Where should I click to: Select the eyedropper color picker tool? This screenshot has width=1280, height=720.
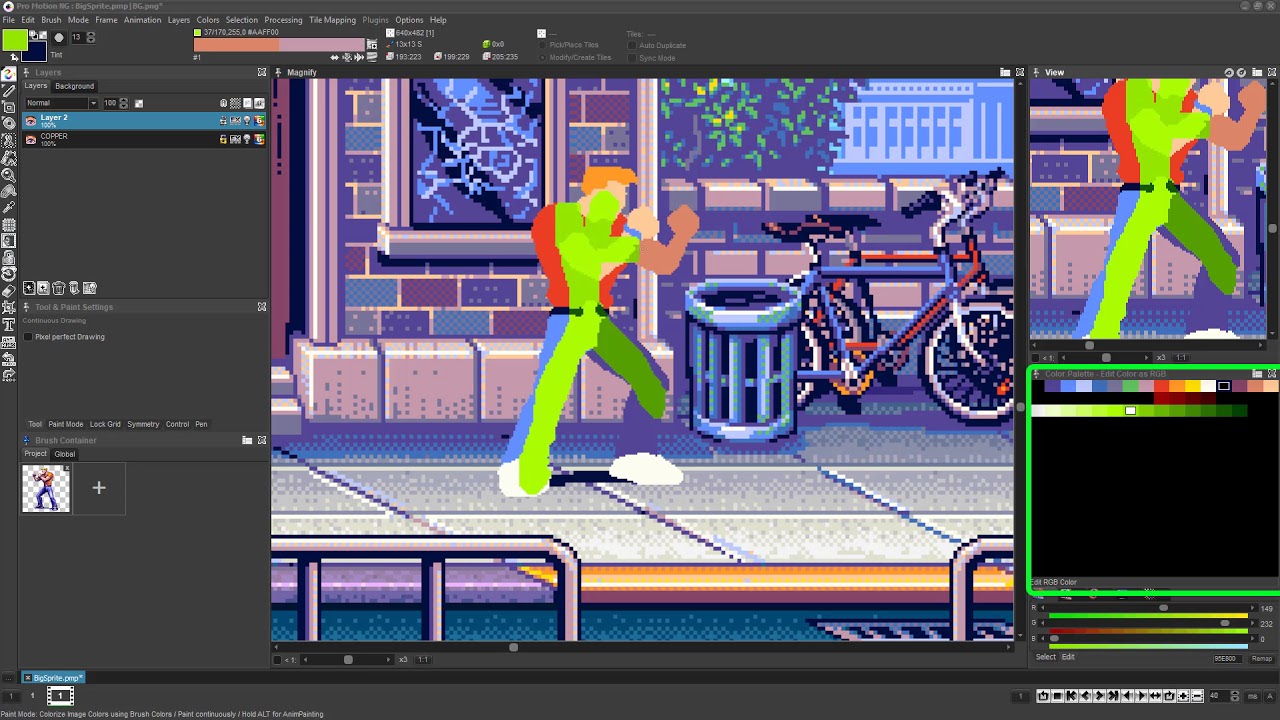[x=9, y=206]
